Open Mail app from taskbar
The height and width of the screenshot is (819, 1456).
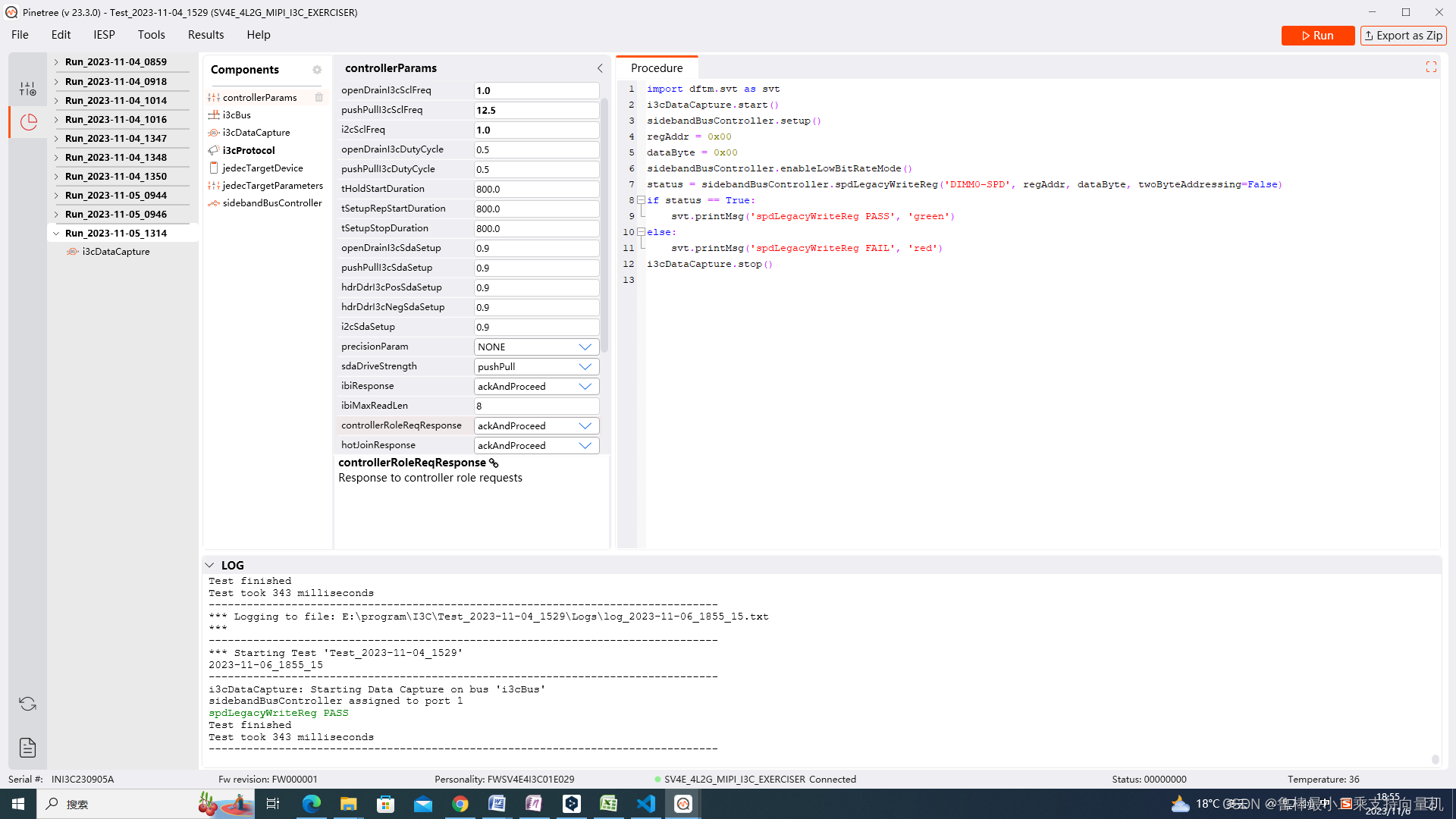coord(423,804)
